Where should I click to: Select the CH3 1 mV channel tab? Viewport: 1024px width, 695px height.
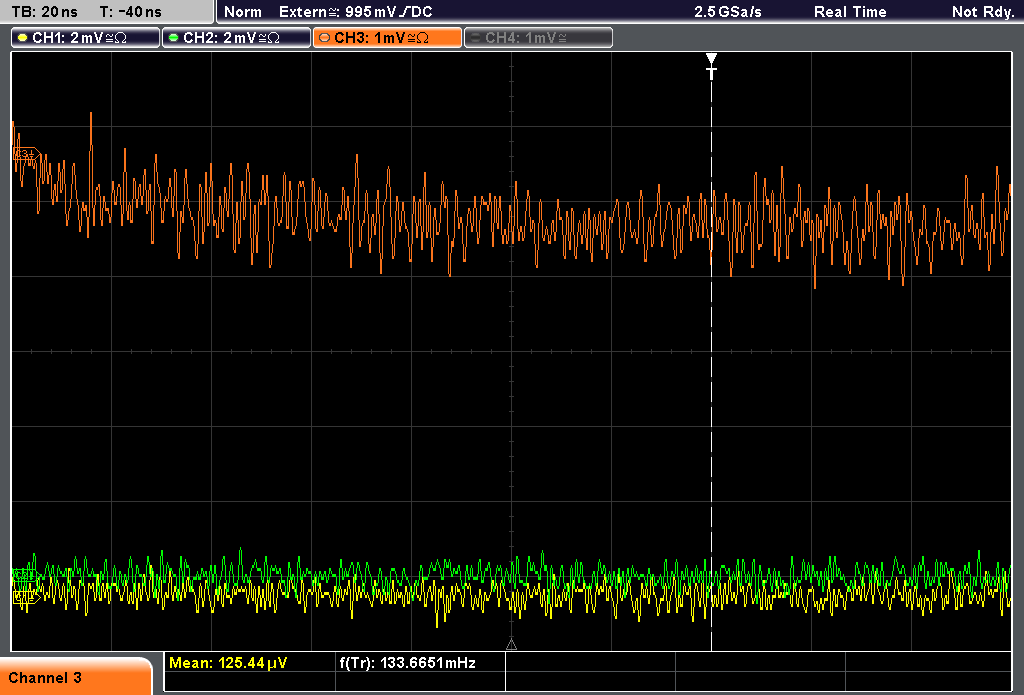pos(387,38)
